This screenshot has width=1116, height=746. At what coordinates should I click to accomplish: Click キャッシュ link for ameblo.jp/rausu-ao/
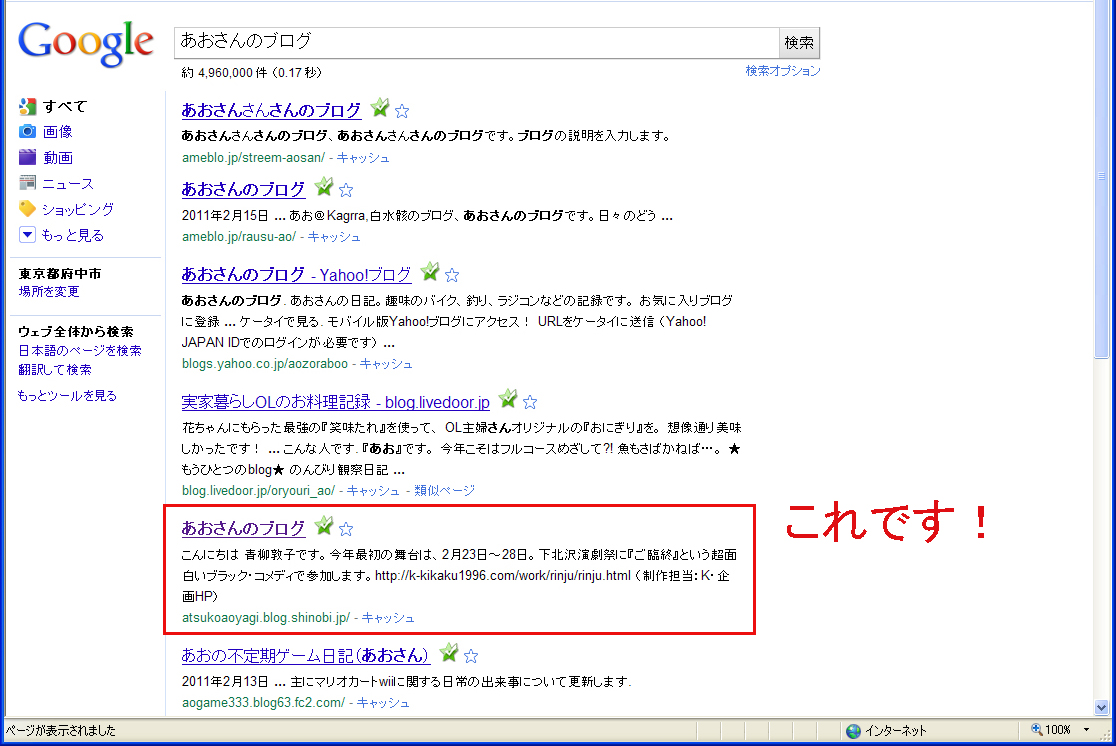334,236
